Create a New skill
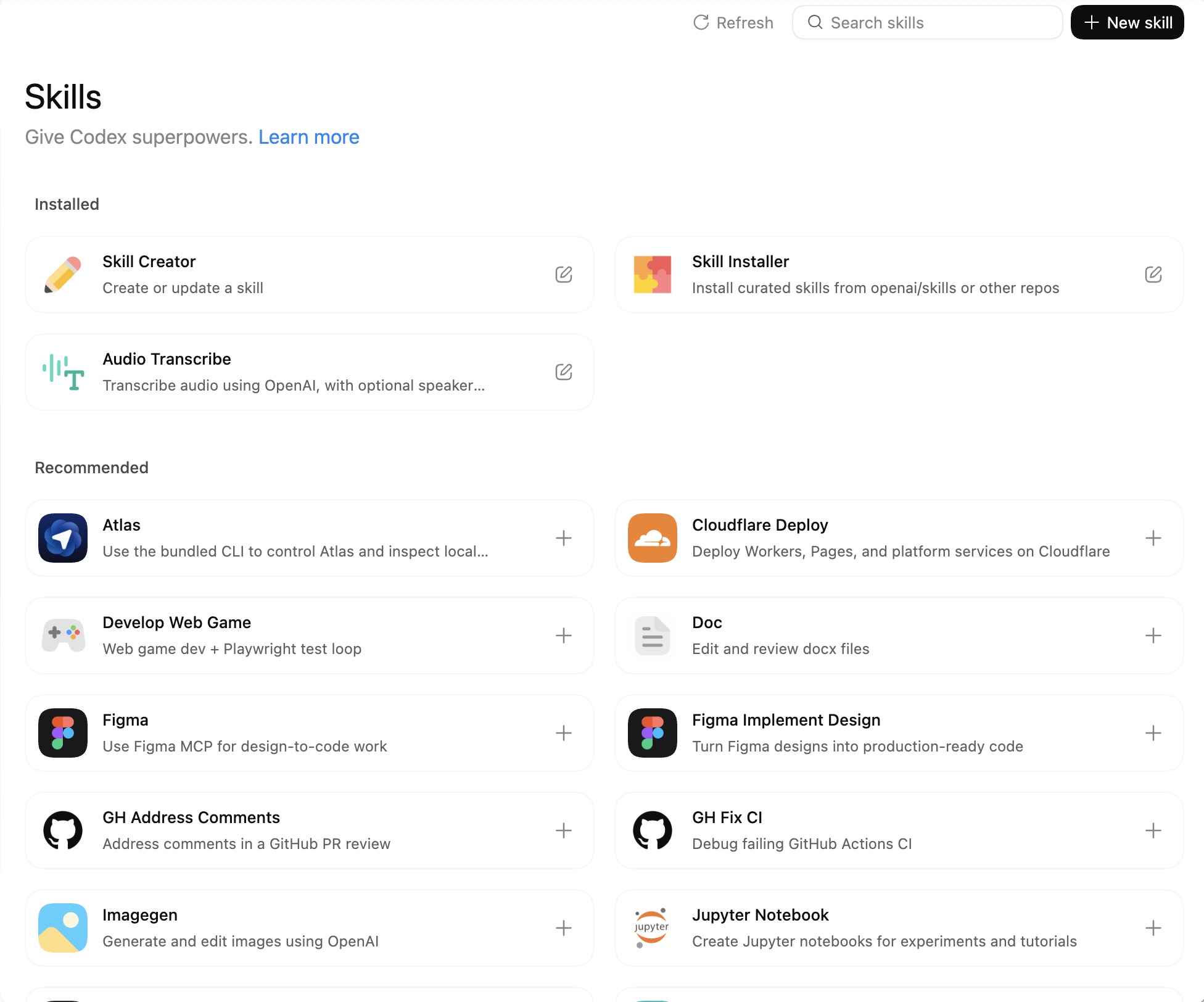 [x=1127, y=23]
